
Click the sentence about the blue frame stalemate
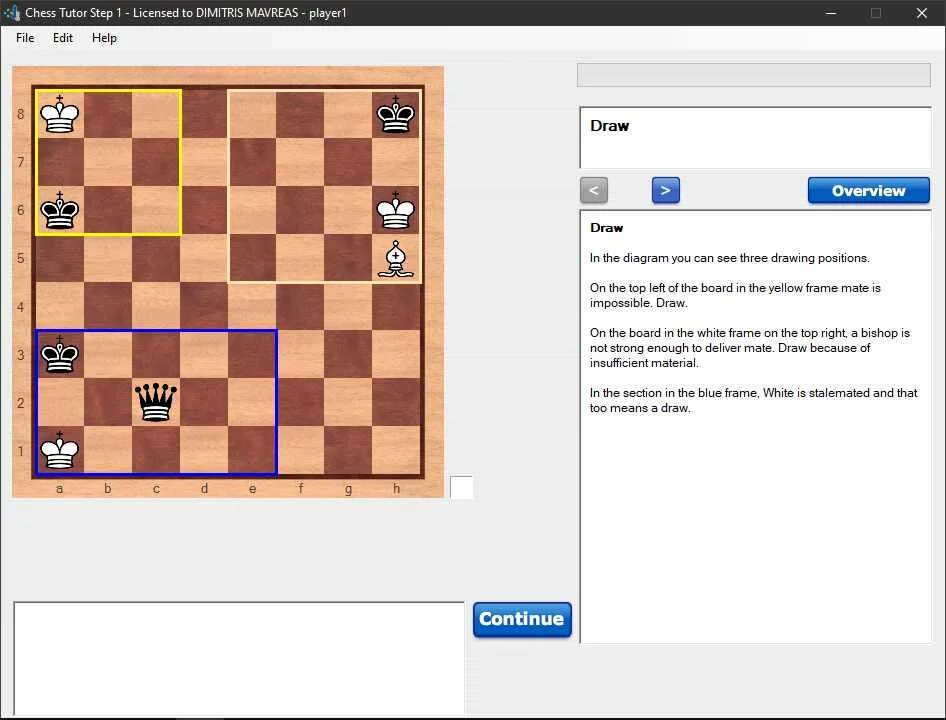point(753,400)
